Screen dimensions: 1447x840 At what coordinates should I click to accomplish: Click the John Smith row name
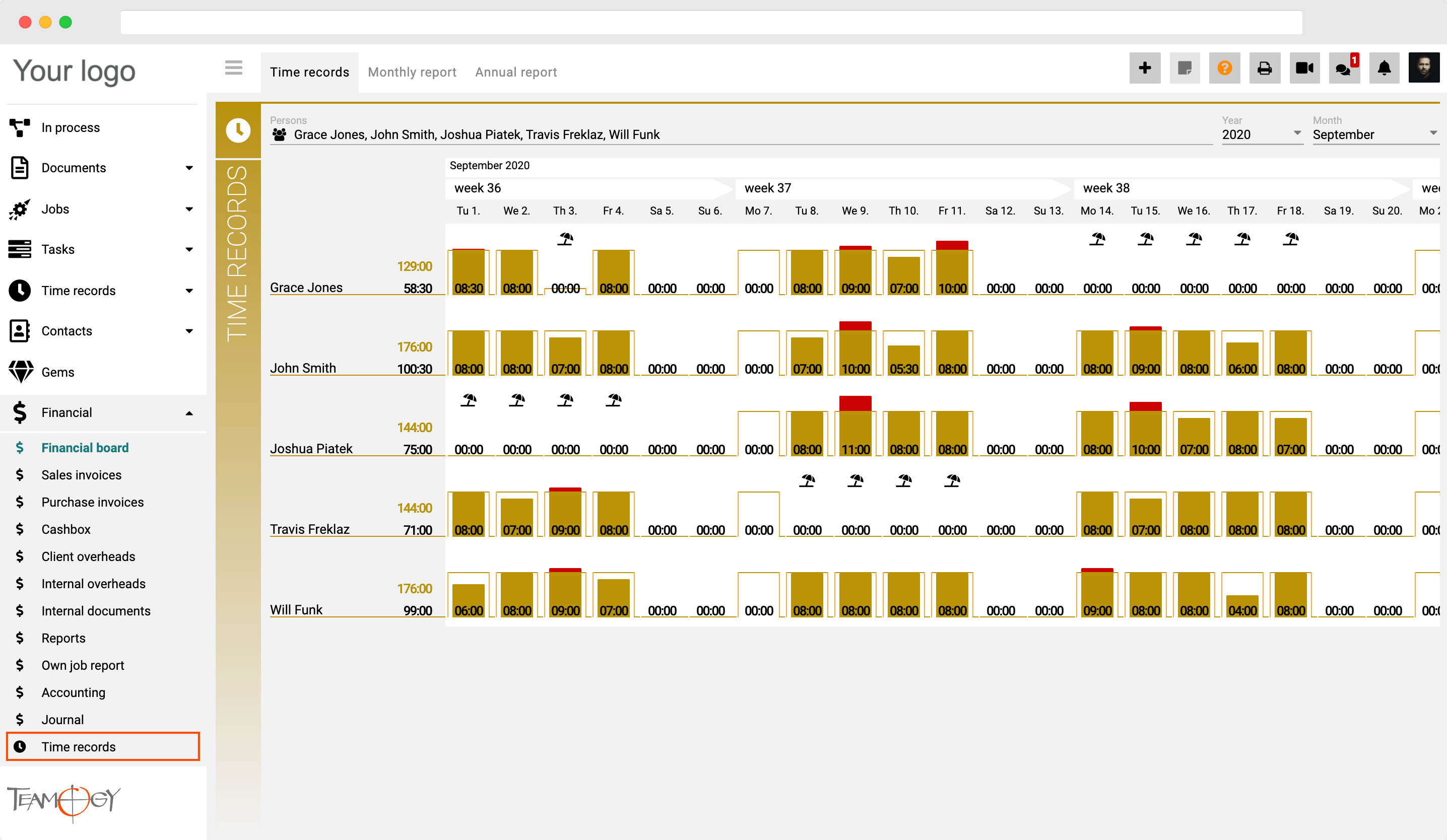click(x=303, y=368)
